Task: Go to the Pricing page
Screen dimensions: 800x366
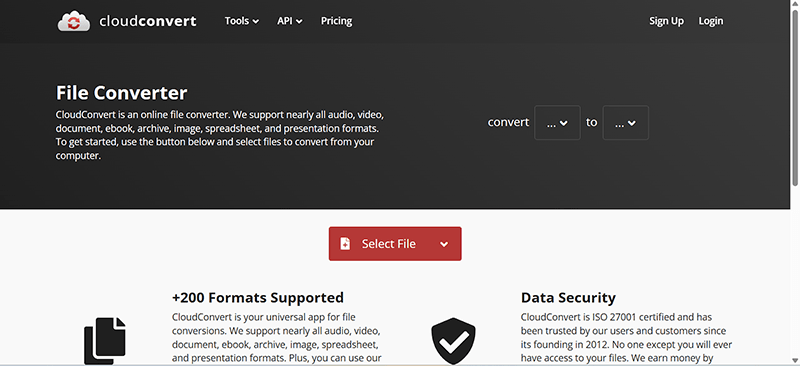Action: click(336, 21)
